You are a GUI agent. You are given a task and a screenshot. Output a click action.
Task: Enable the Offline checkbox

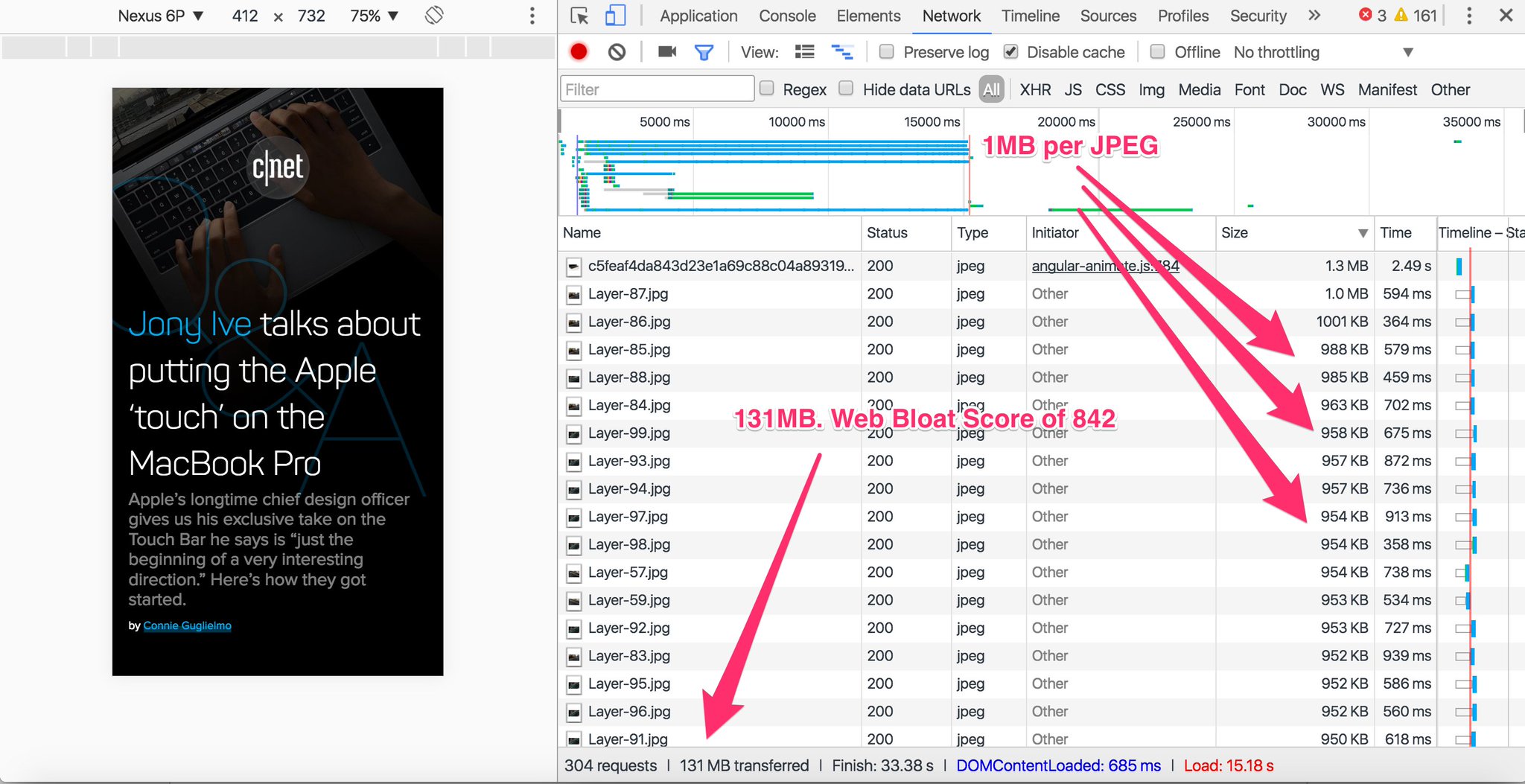(x=1157, y=51)
